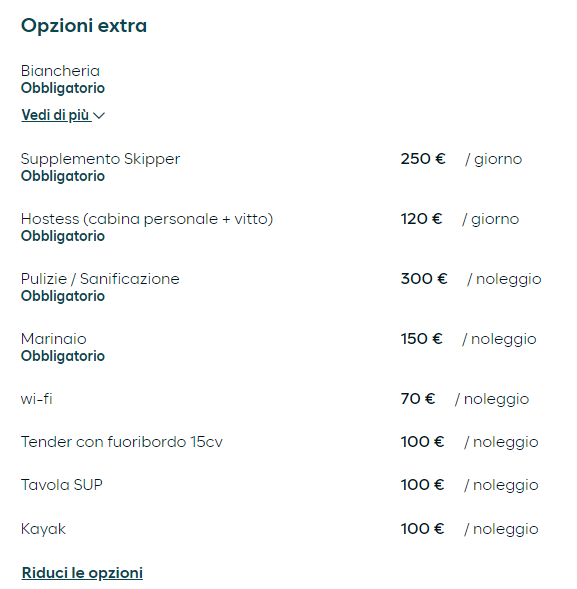The image size is (577, 589).
Task: Select the Tavola SUP option
Action: [x=62, y=485]
